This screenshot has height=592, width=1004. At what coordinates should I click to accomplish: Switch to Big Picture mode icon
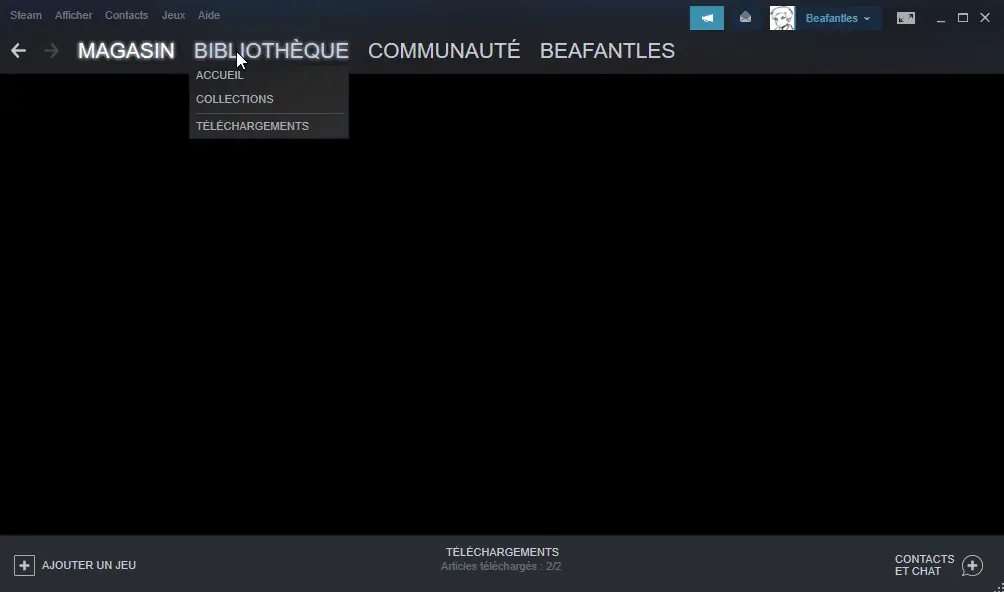905,18
